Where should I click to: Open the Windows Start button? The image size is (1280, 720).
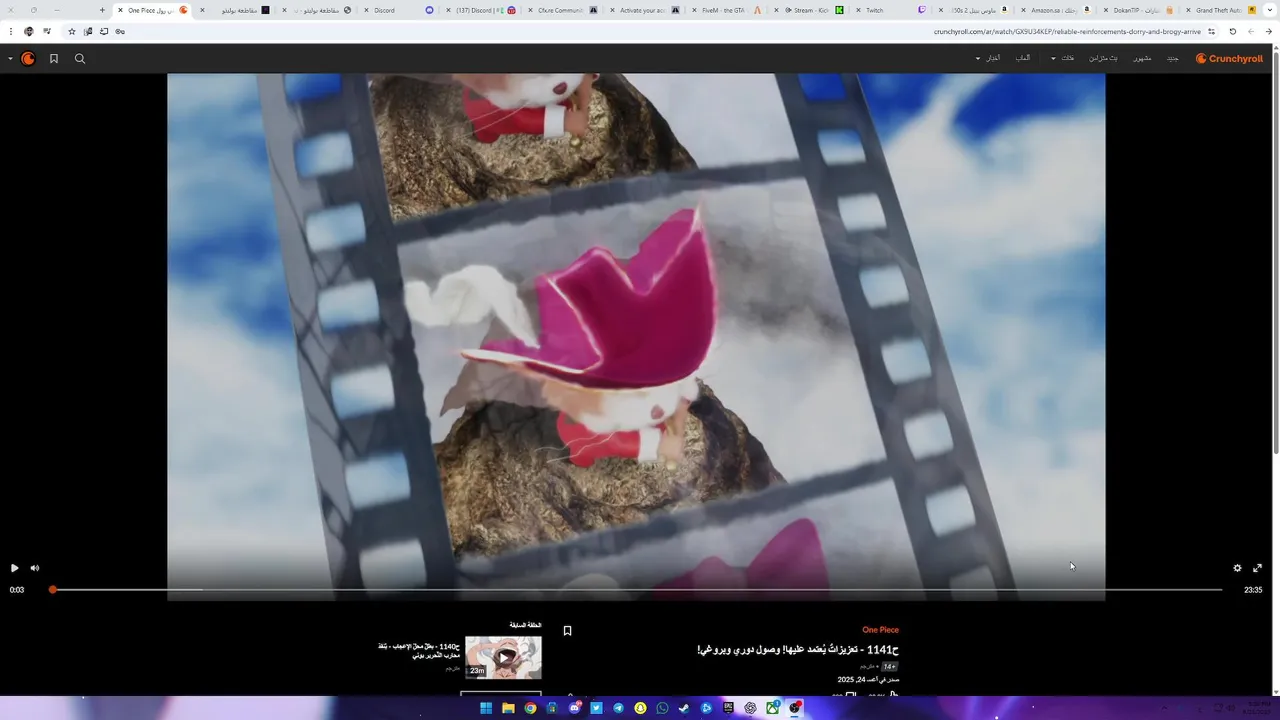(486, 708)
